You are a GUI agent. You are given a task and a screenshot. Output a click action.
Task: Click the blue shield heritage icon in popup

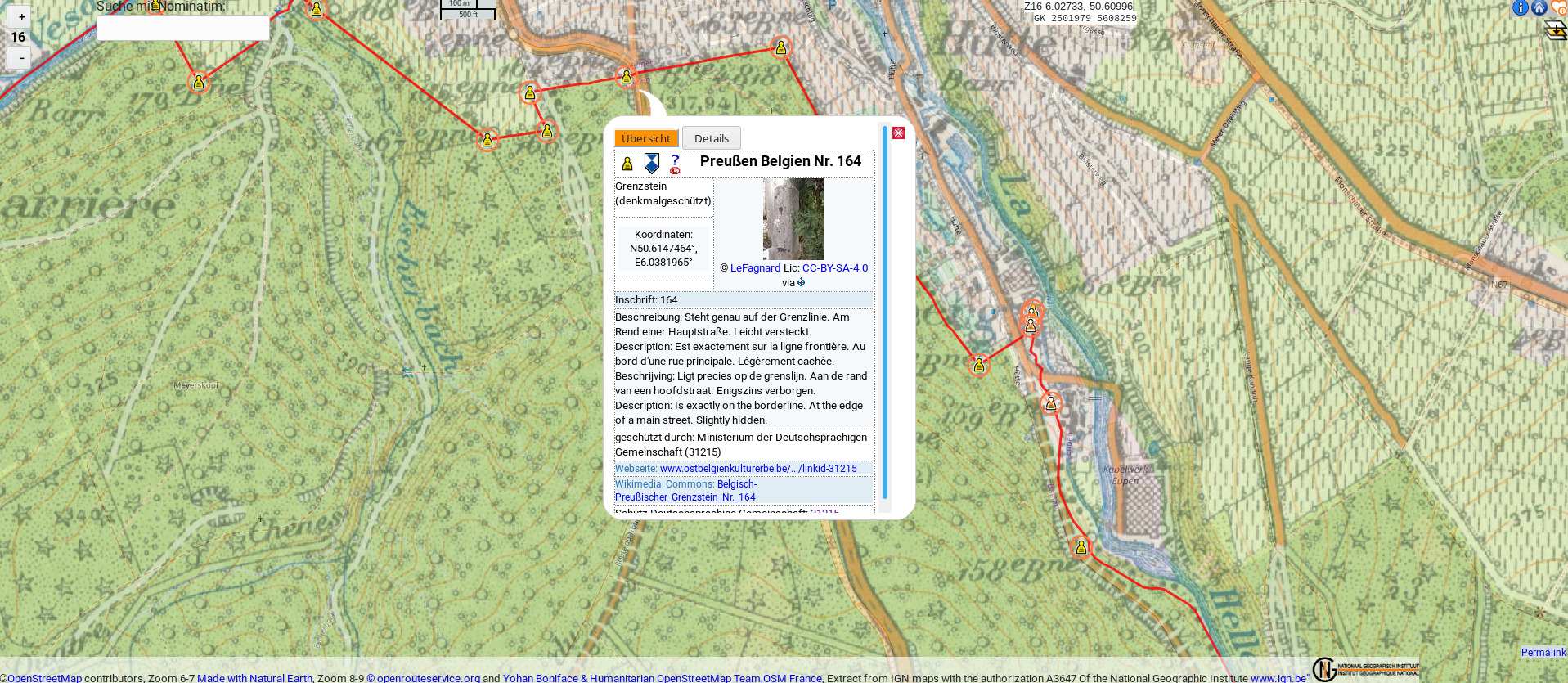click(652, 164)
